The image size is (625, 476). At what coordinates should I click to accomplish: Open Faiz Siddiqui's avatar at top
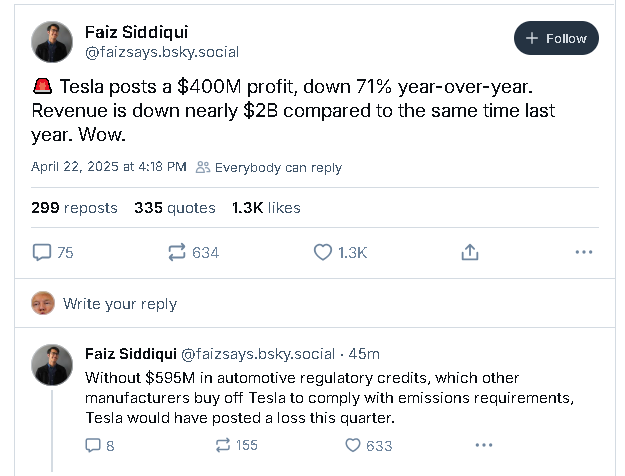coord(52,41)
